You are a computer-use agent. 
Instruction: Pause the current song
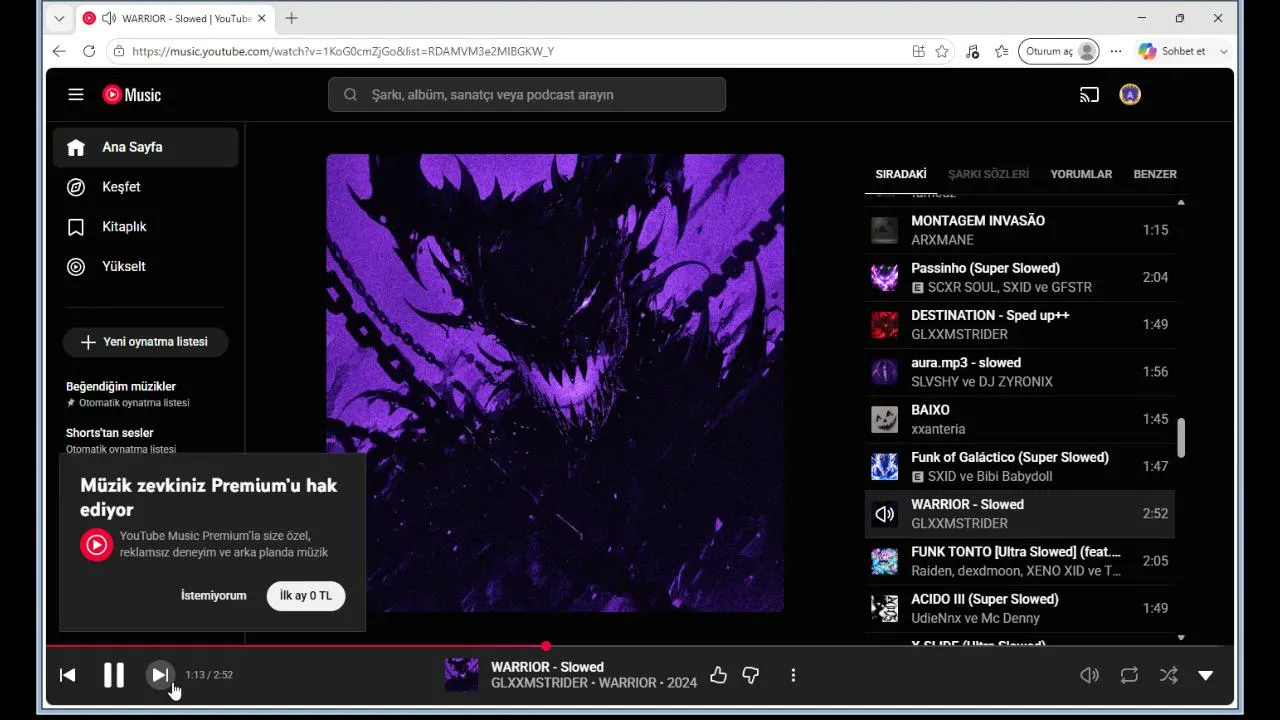[x=114, y=675]
